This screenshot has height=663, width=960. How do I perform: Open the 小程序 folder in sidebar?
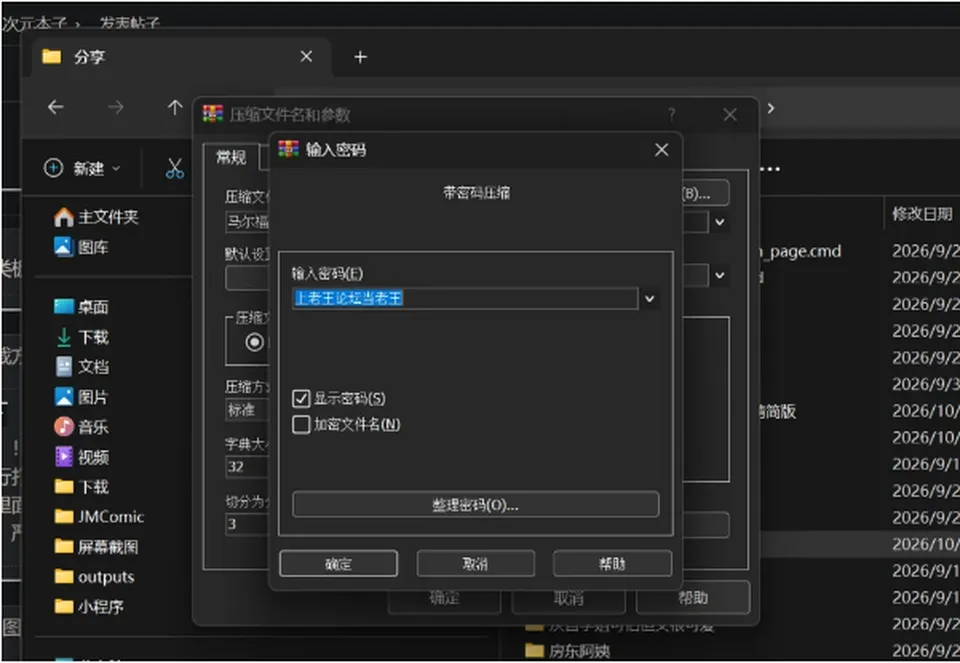[89, 606]
